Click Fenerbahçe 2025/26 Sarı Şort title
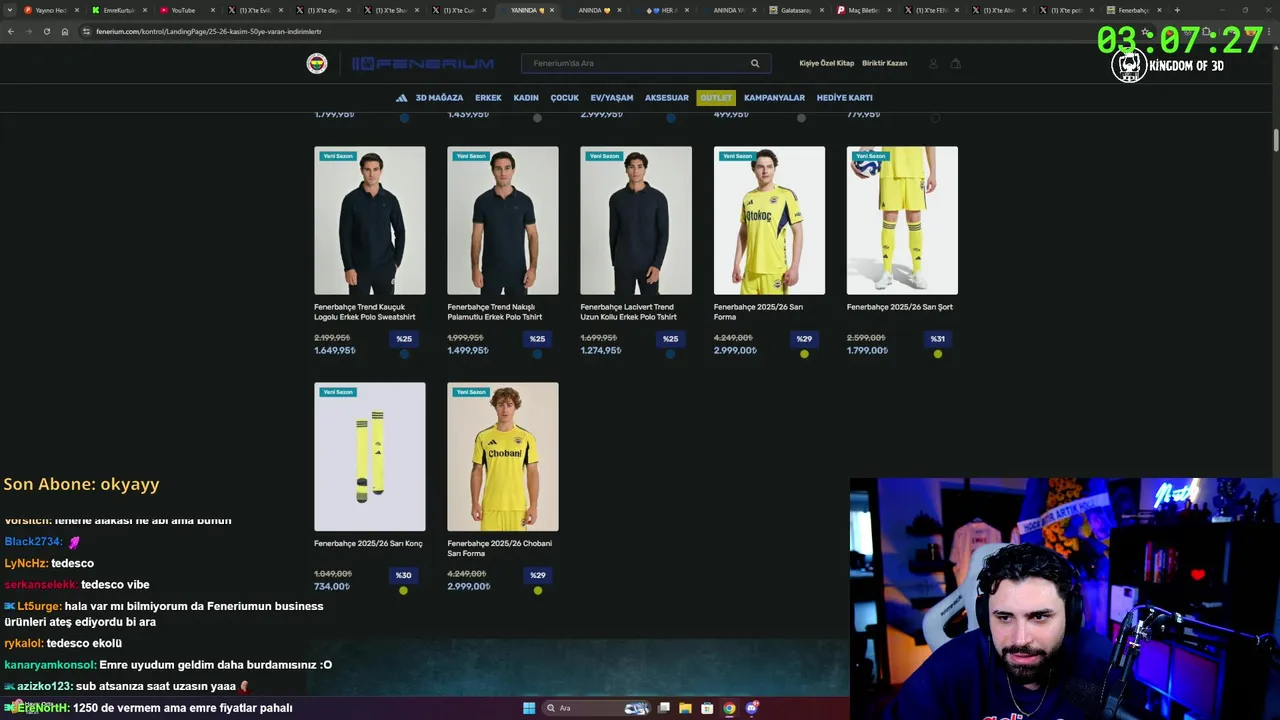Viewport: 1280px width, 720px height. point(899,307)
